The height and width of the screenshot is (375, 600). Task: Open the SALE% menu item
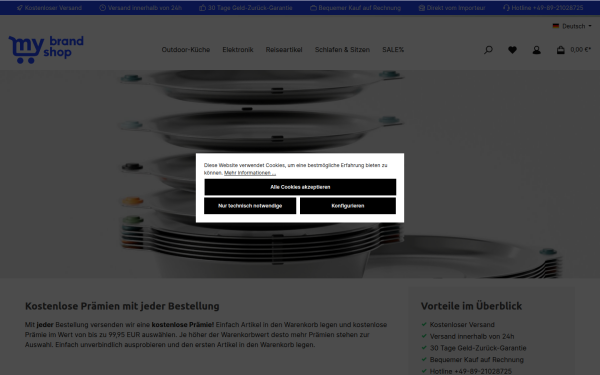(x=393, y=50)
